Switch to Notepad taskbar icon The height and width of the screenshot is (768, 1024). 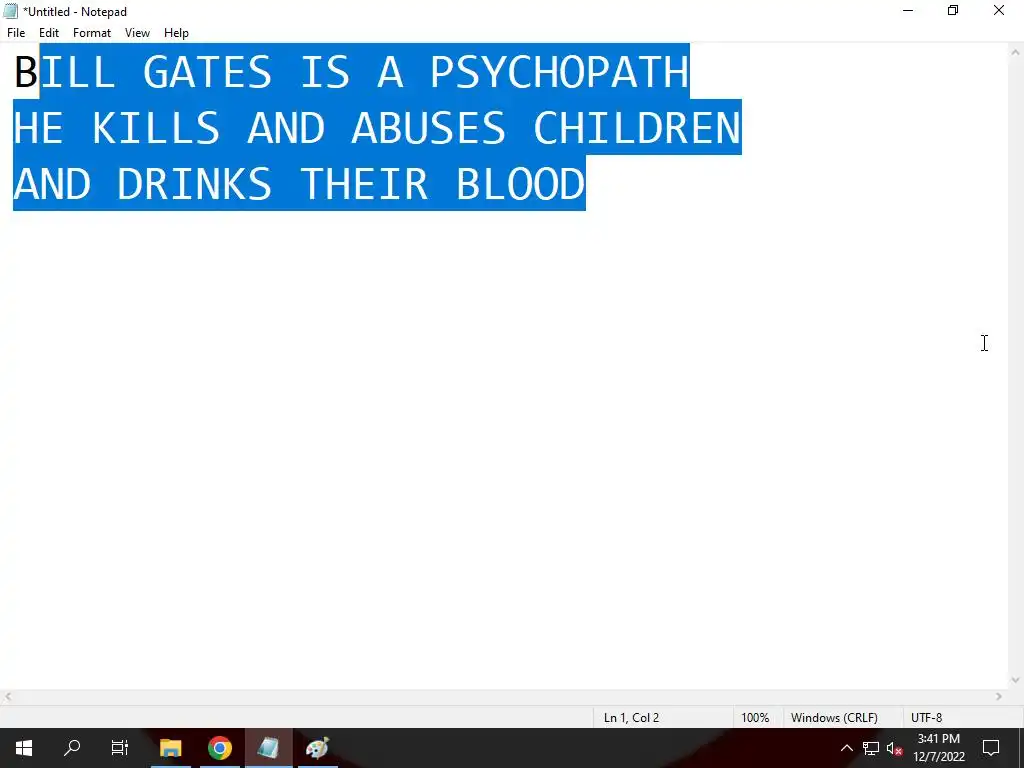268,748
